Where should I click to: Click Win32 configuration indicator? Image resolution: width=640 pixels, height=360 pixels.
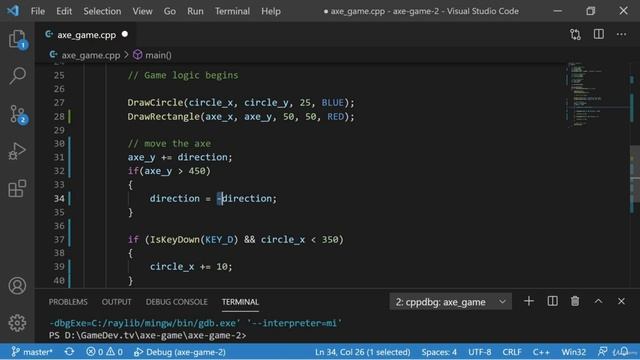(573, 351)
